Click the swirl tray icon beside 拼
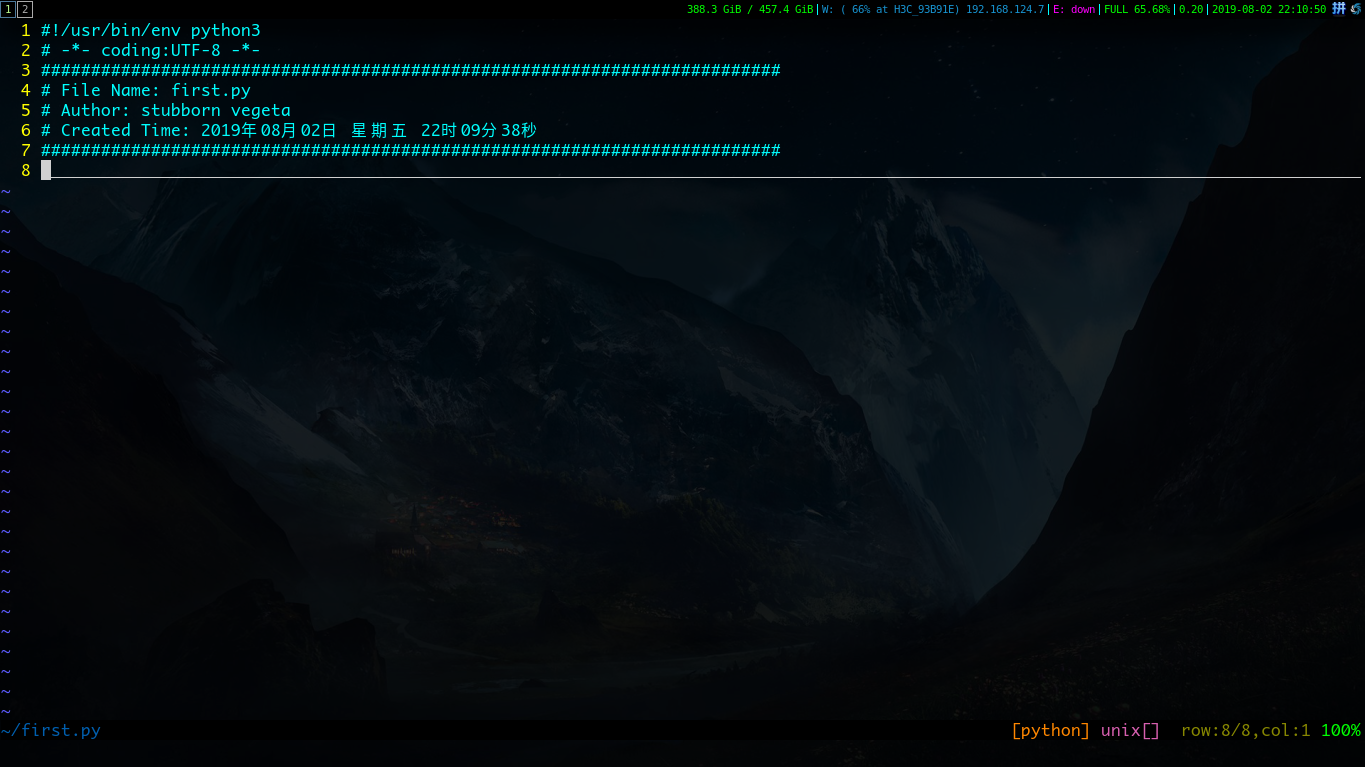 pos(1356,9)
